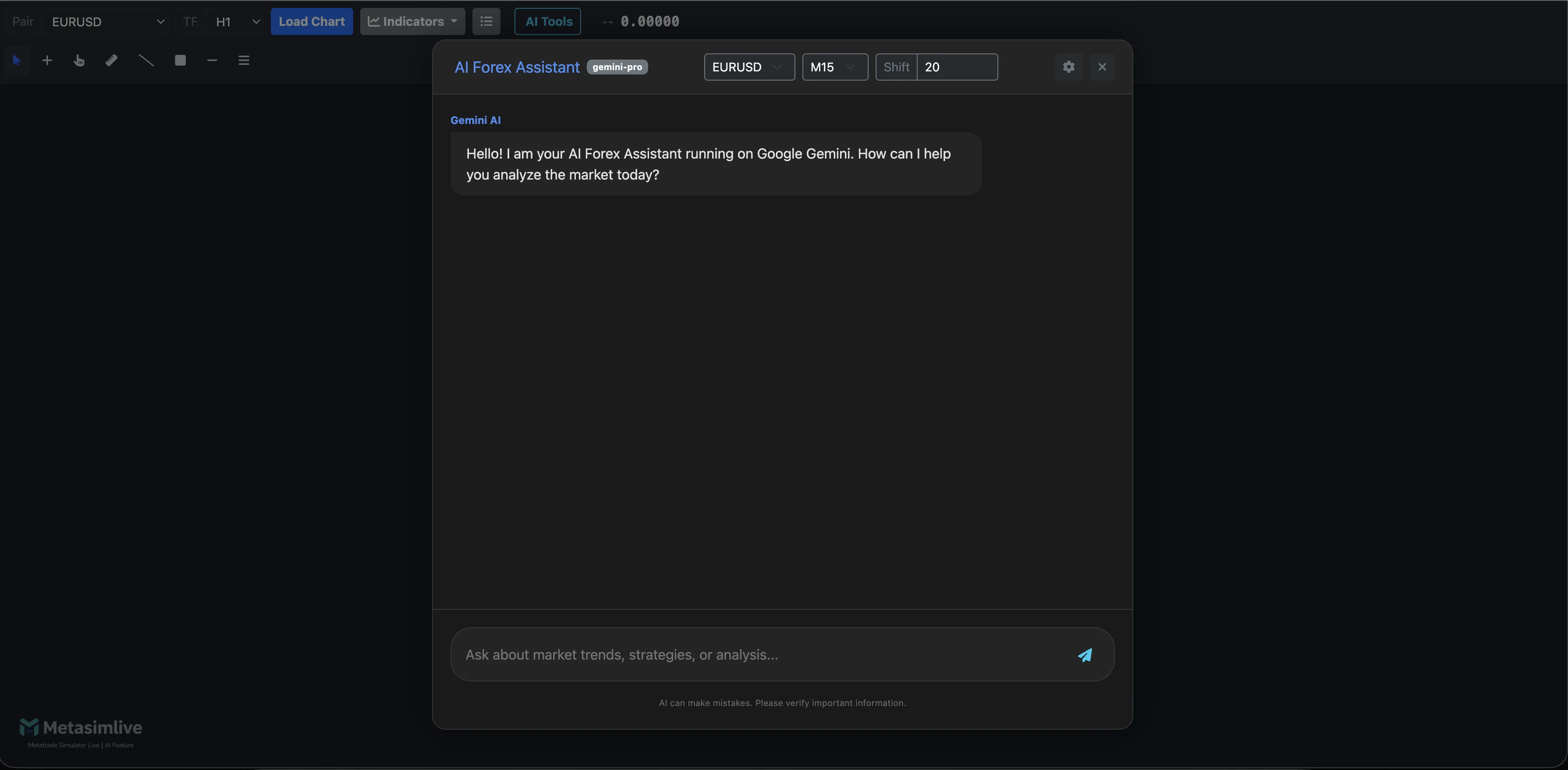Screen dimensions: 1568x770
Task: Open AI assistant settings gear
Action: tap(1068, 67)
